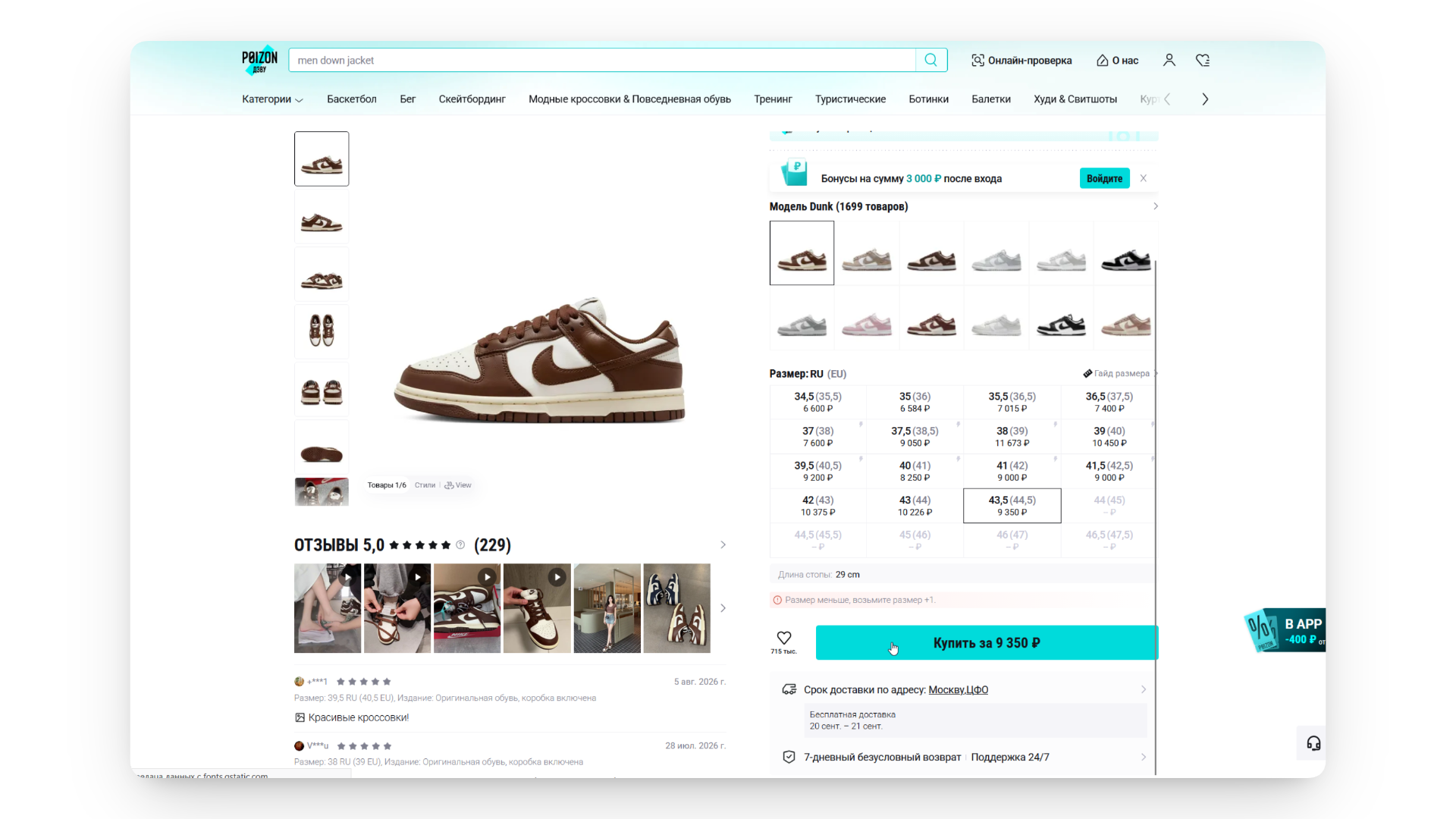Screen dimensions: 1456x819
Task: Open the customer support headset icon
Action: coord(1313,743)
